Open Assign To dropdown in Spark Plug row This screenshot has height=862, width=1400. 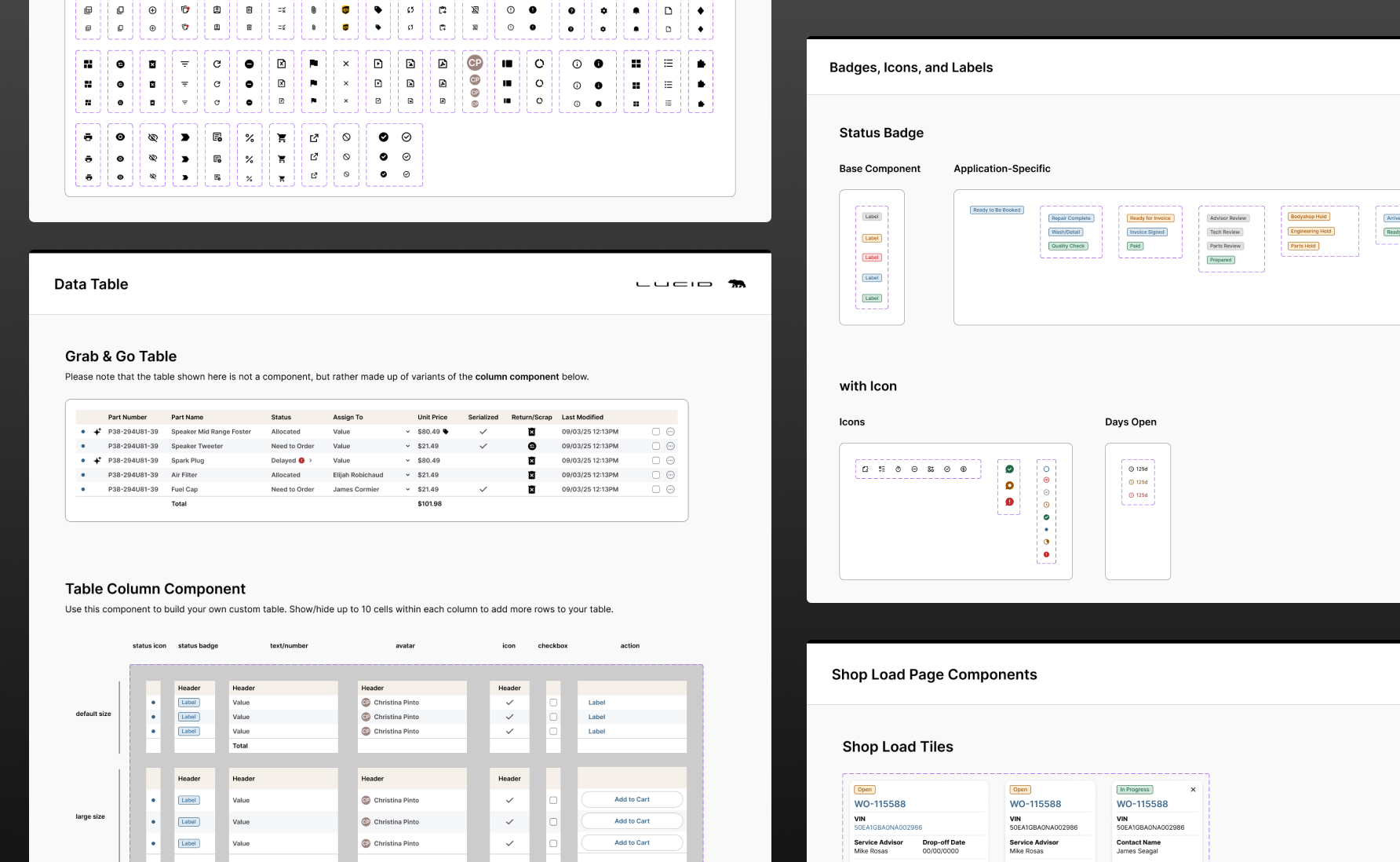[407, 461]
